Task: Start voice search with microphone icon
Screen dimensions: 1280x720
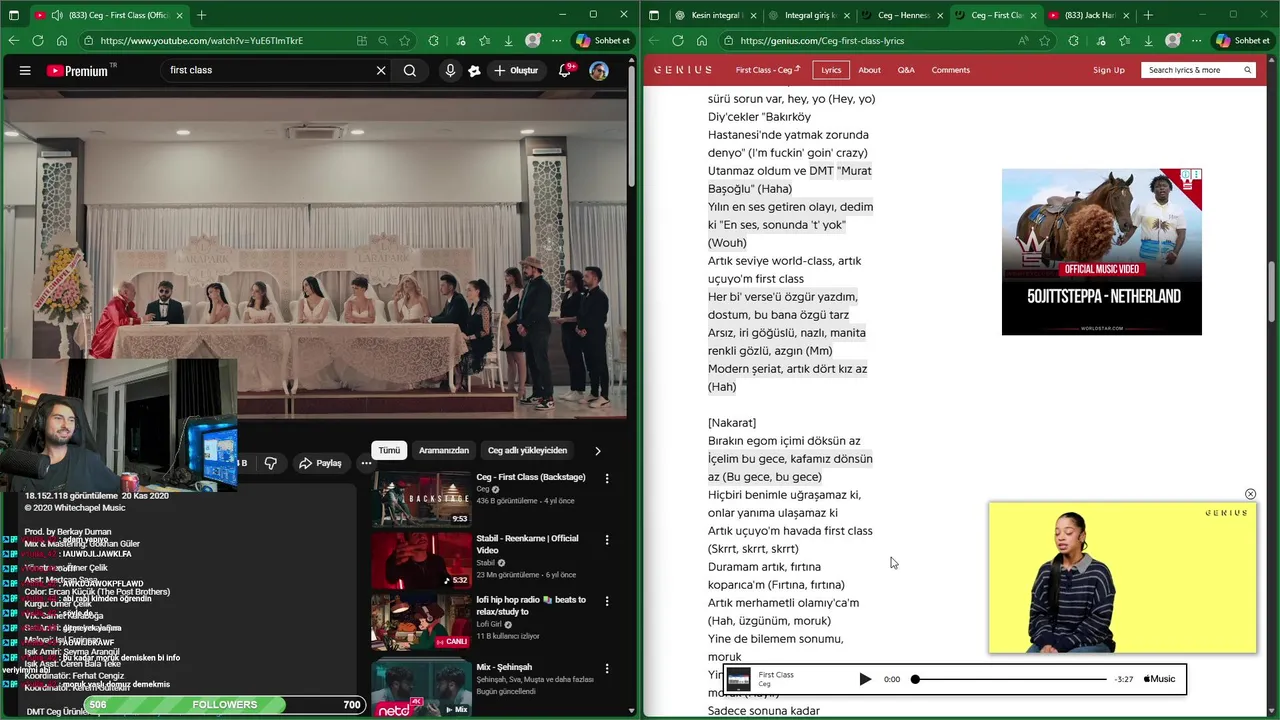Action: [x=450, y=71]
